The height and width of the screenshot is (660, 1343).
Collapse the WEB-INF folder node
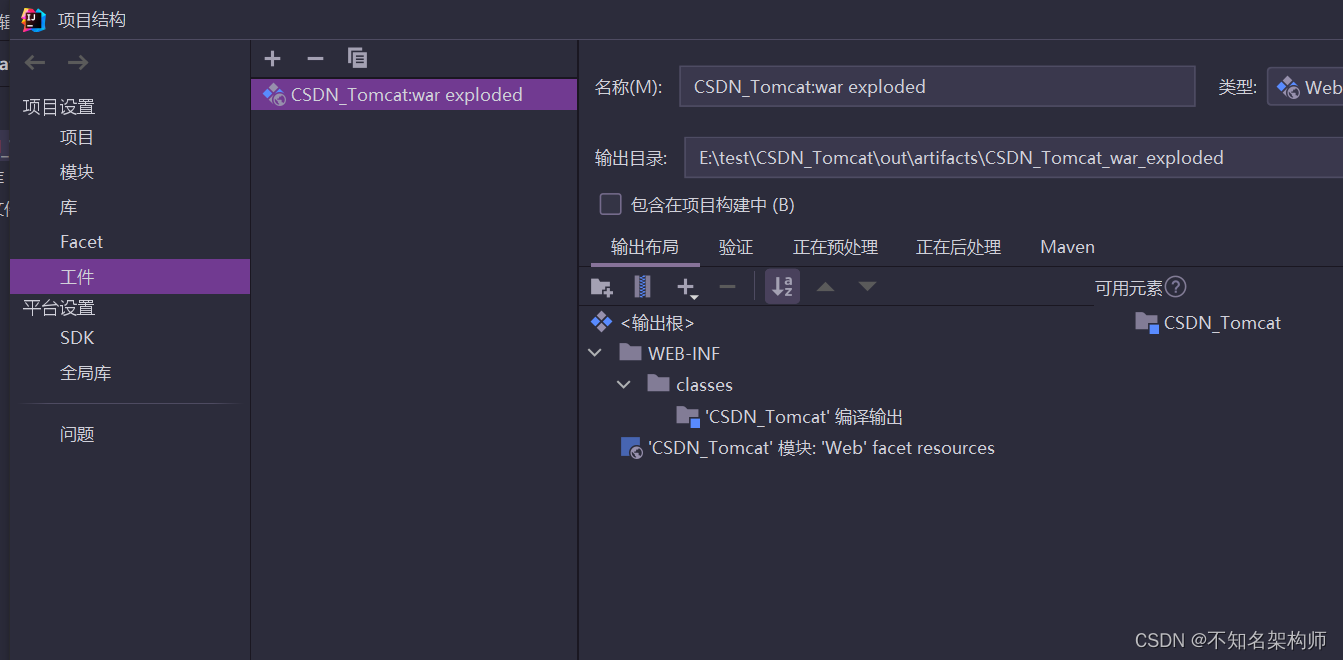click(595, 353)
